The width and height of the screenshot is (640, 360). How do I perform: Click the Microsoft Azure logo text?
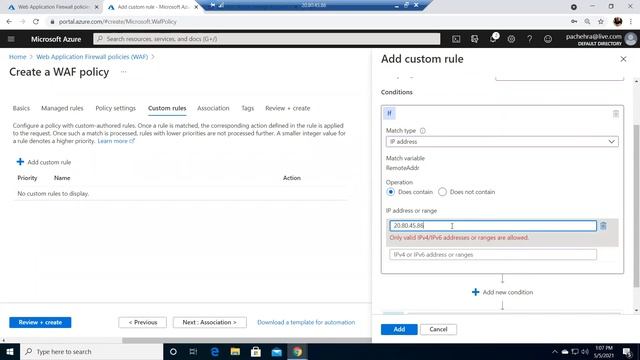pos(56,39)
